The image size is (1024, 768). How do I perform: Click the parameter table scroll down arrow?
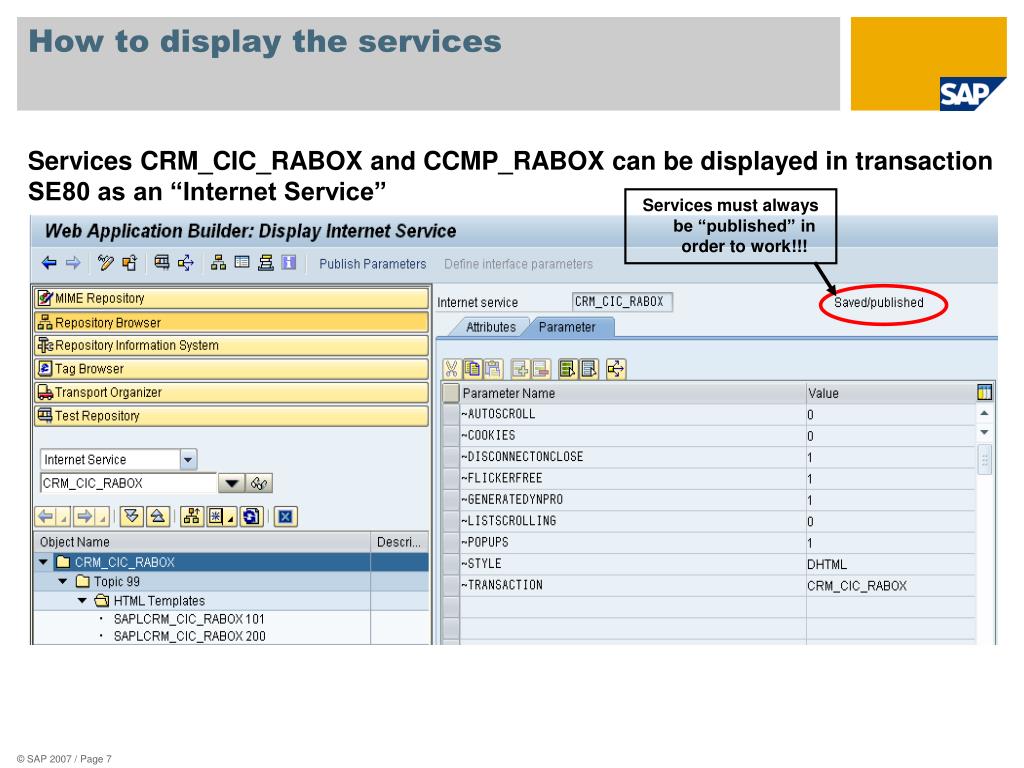point(984,432)
